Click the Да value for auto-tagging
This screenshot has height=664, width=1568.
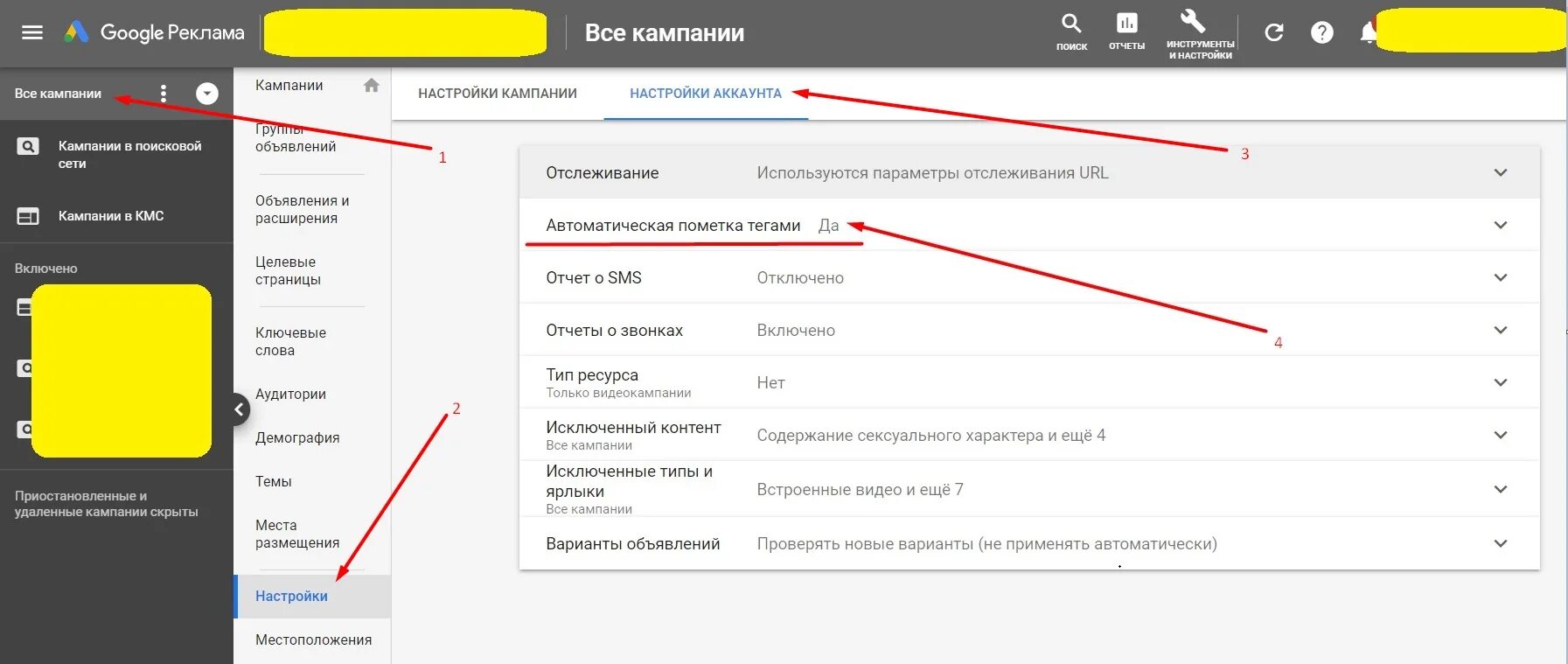click(x=828, y=226)
